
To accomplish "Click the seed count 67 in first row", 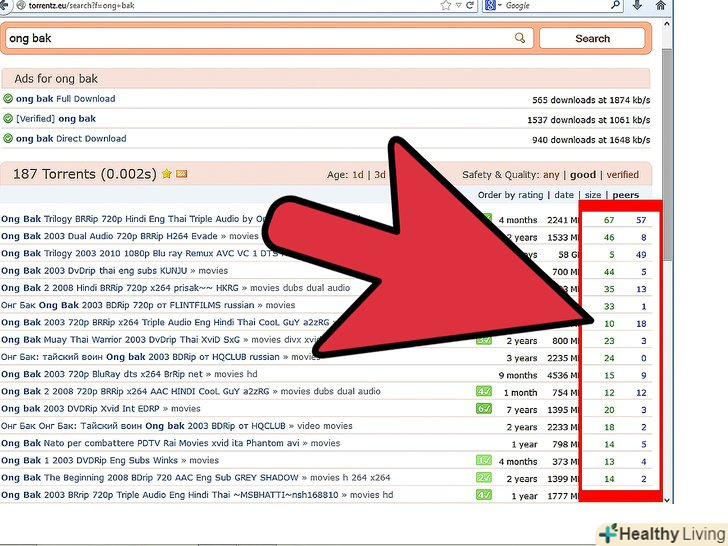I will [609, 220].
